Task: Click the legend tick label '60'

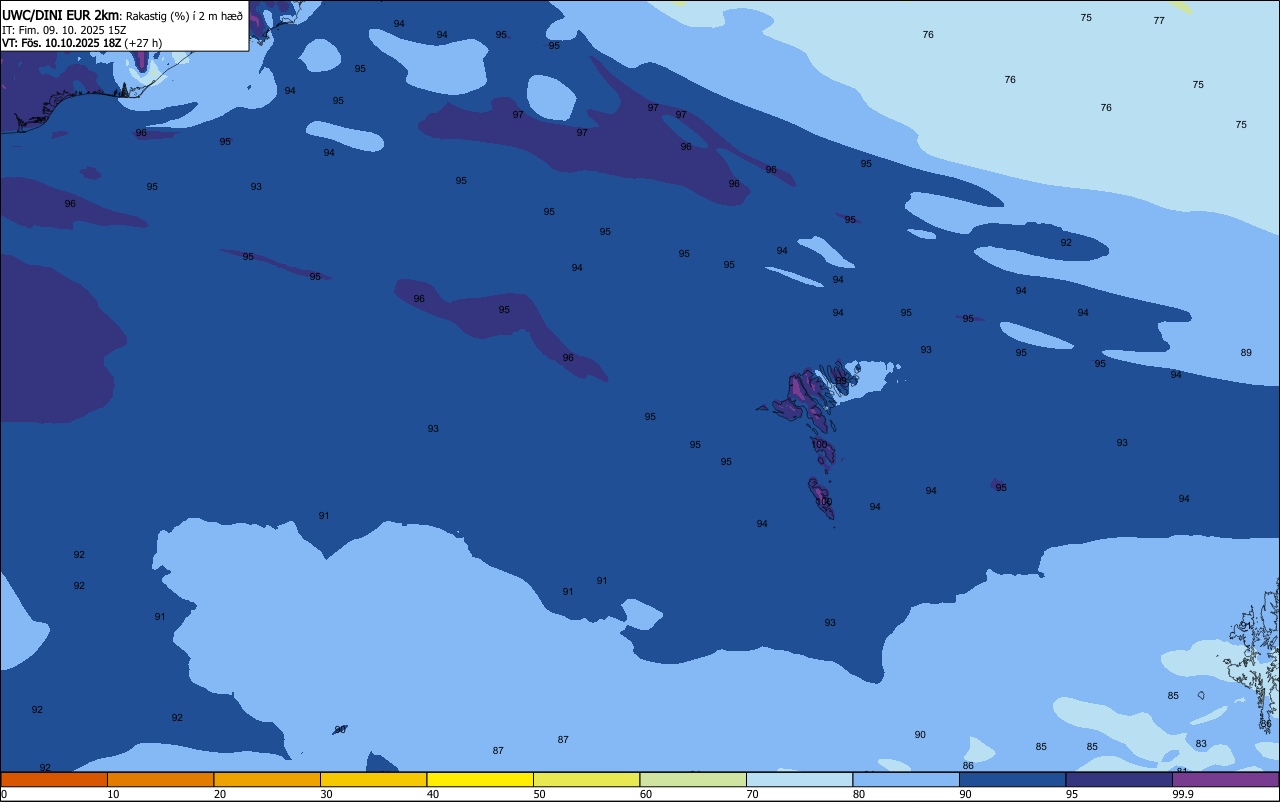Action: (x=646, y=794)
